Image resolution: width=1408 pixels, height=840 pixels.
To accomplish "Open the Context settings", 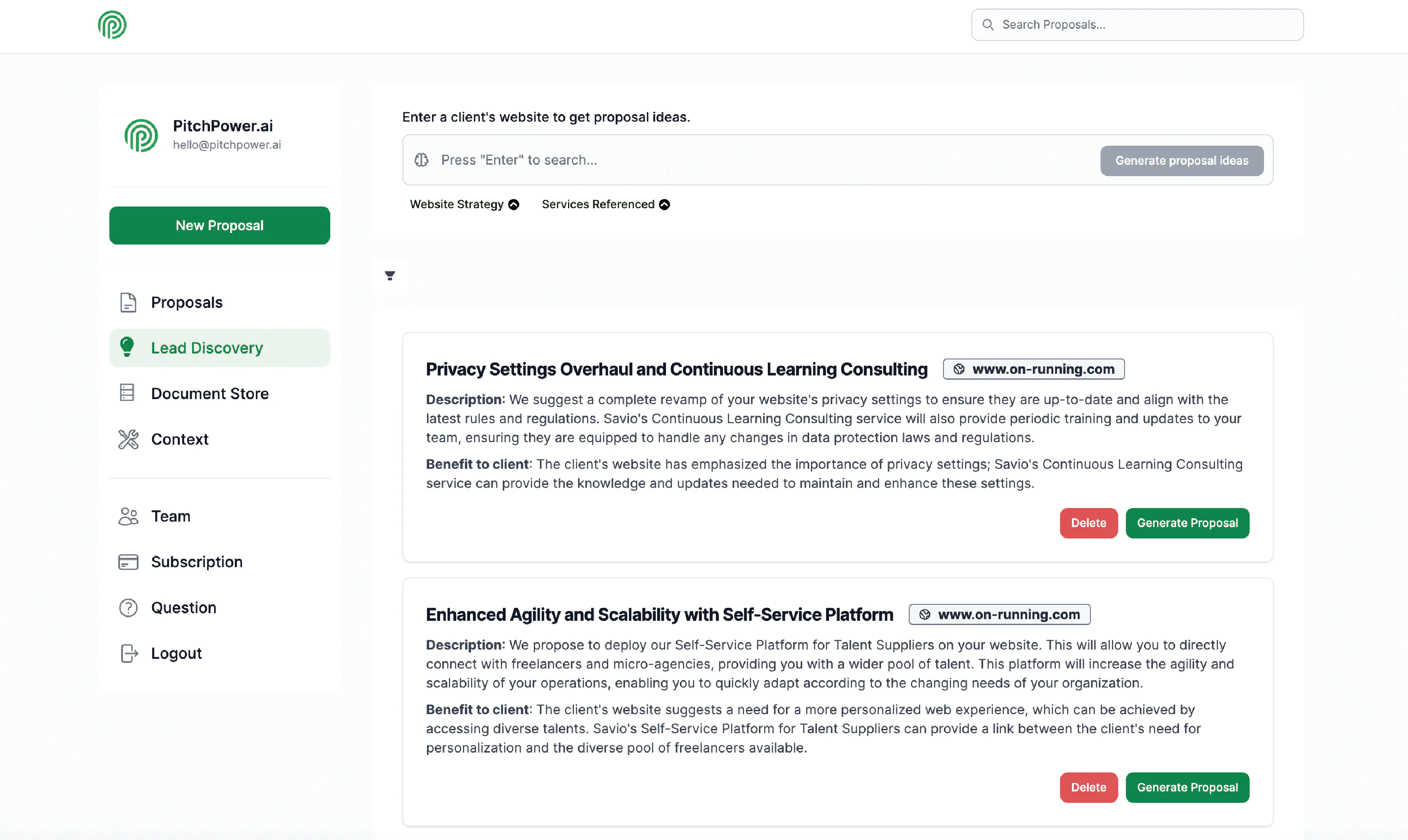I will tap(179, 439).
